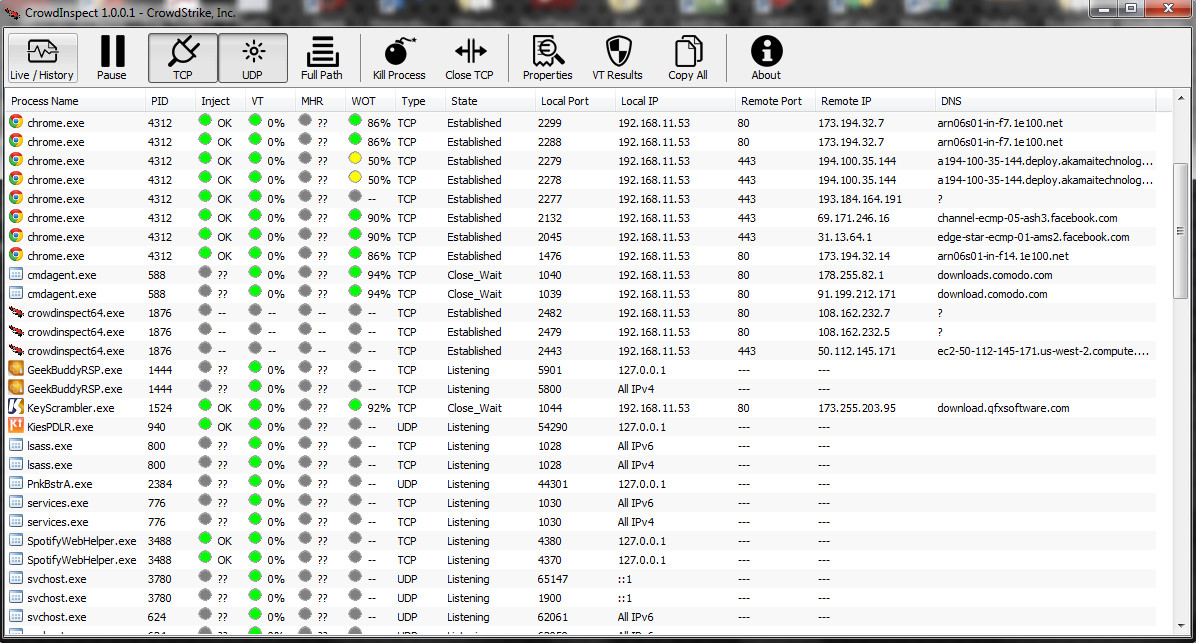Click svchost icon on port 65147 row
The image size is (1196, 643).
coord(16,579)
